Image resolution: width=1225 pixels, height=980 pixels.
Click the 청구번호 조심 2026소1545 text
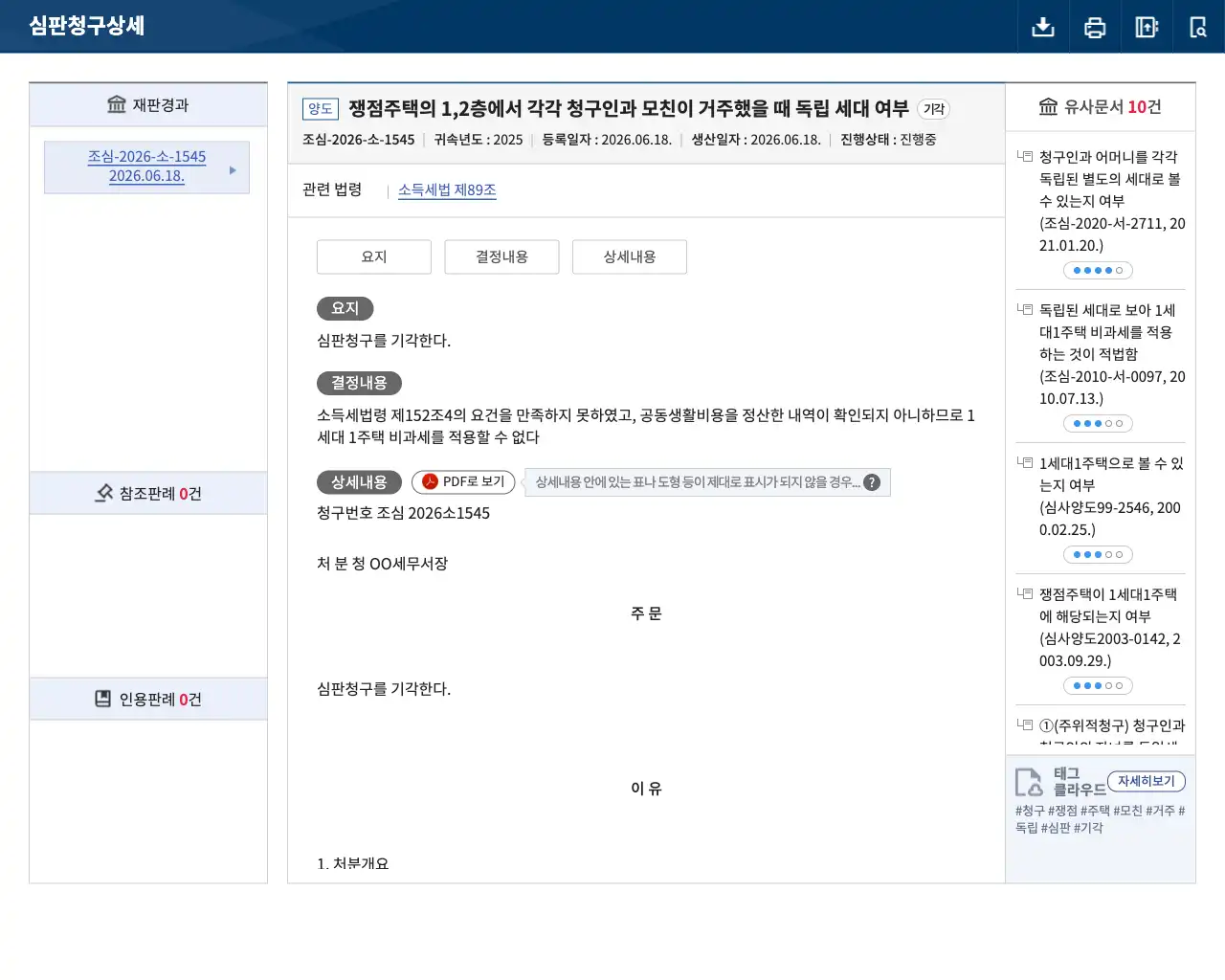pyautogui.click(x=403, y=513)
